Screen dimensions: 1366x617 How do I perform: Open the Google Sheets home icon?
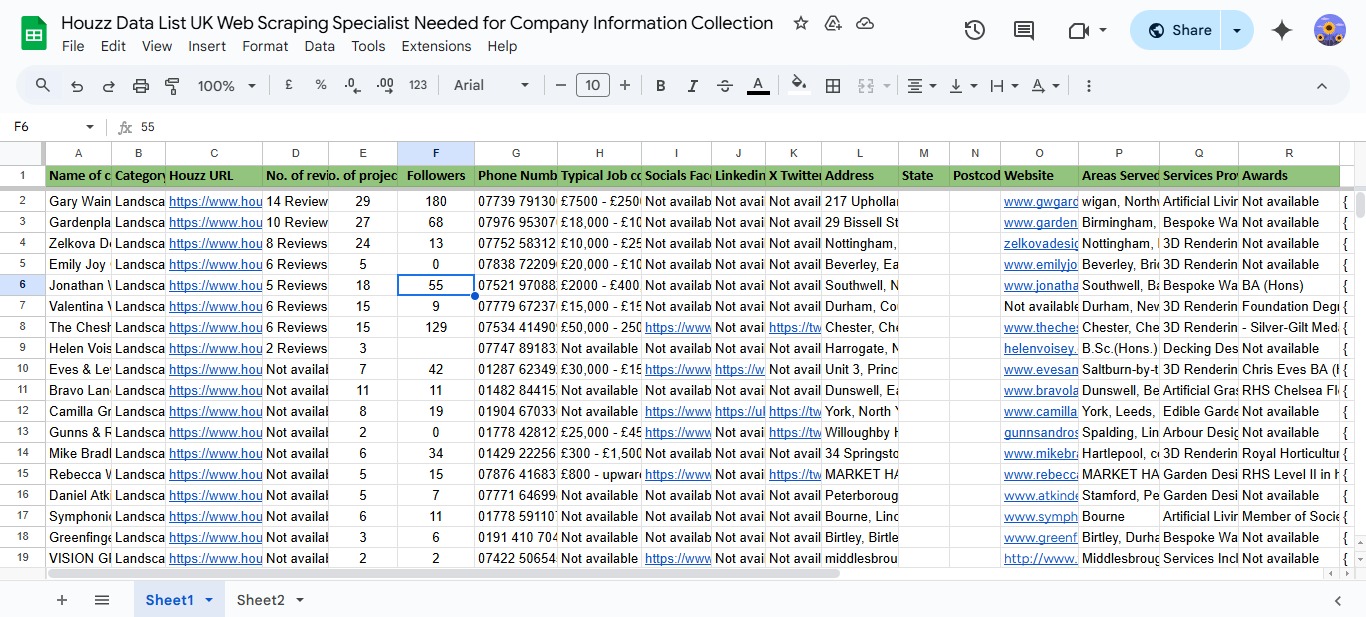34,33
